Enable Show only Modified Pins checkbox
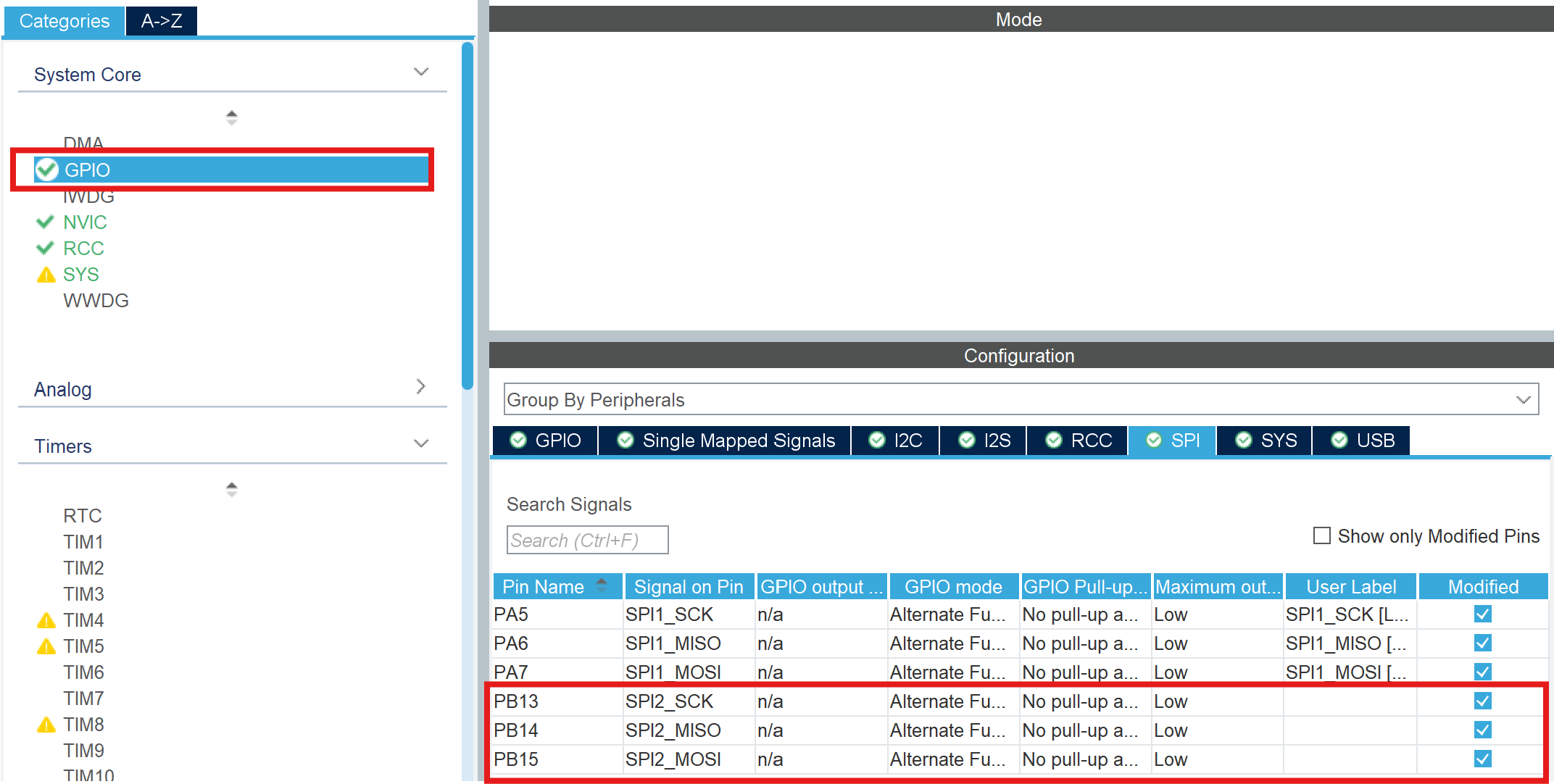The image size is (1554, 784). tap(1322, 535)
